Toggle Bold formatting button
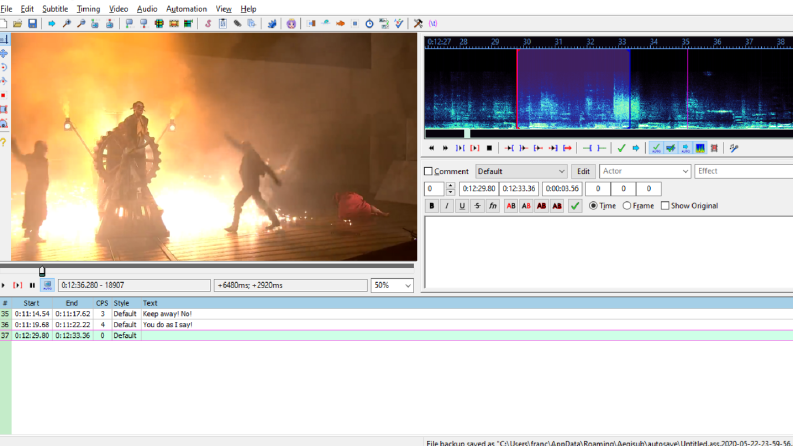This screenshot has width=793, height=446. [431, 206]
